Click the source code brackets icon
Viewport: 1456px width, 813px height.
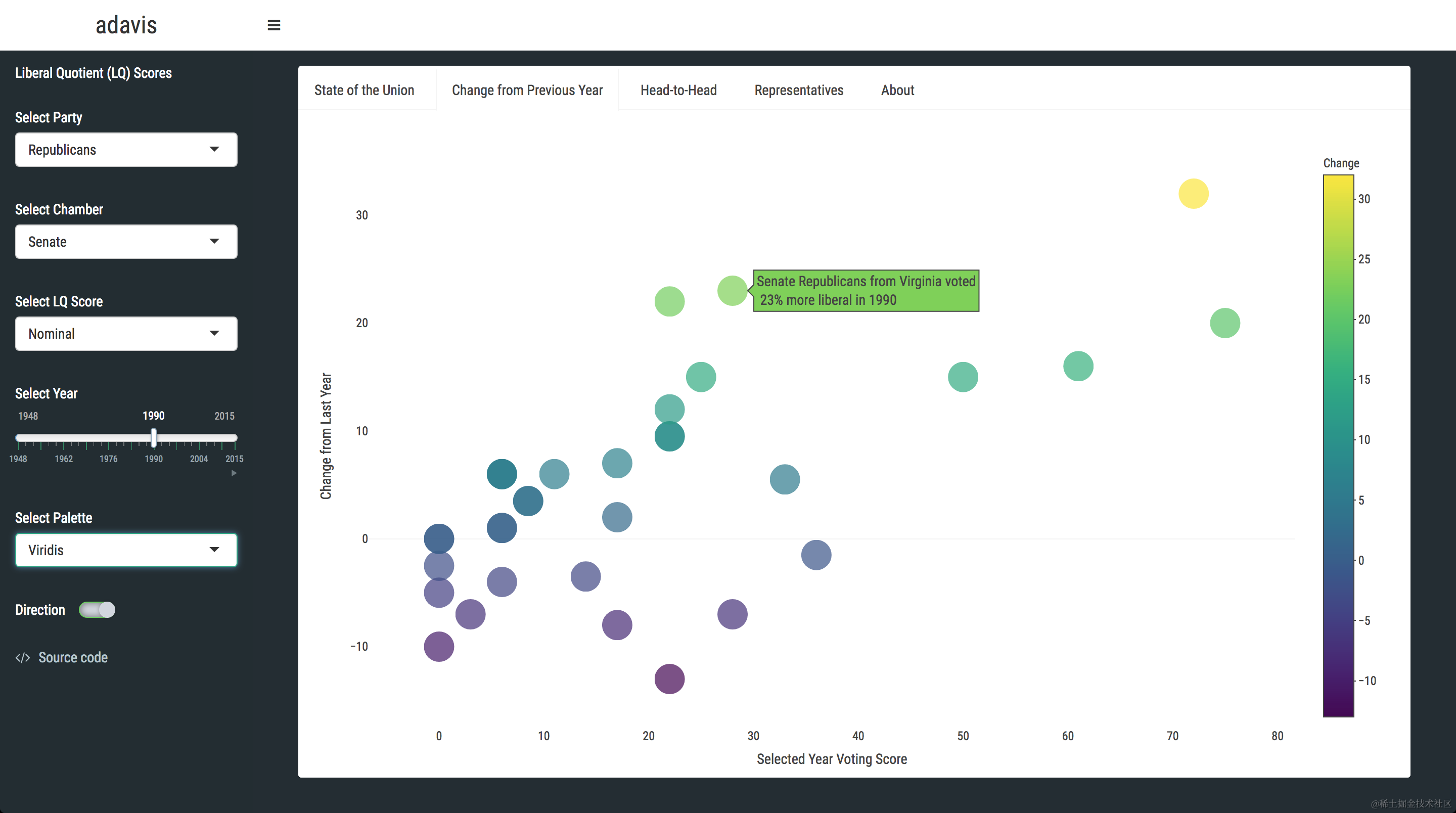tap(23, 657)
